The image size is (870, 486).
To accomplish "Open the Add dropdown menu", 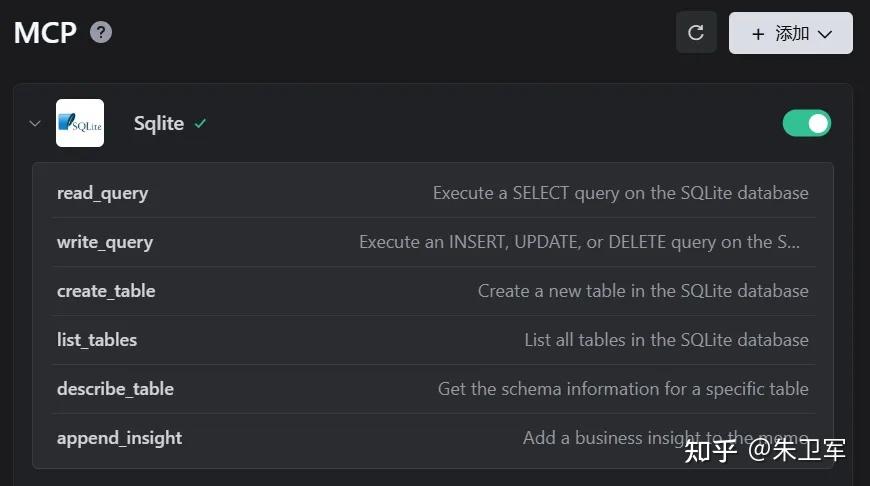I will coord(790,33).
